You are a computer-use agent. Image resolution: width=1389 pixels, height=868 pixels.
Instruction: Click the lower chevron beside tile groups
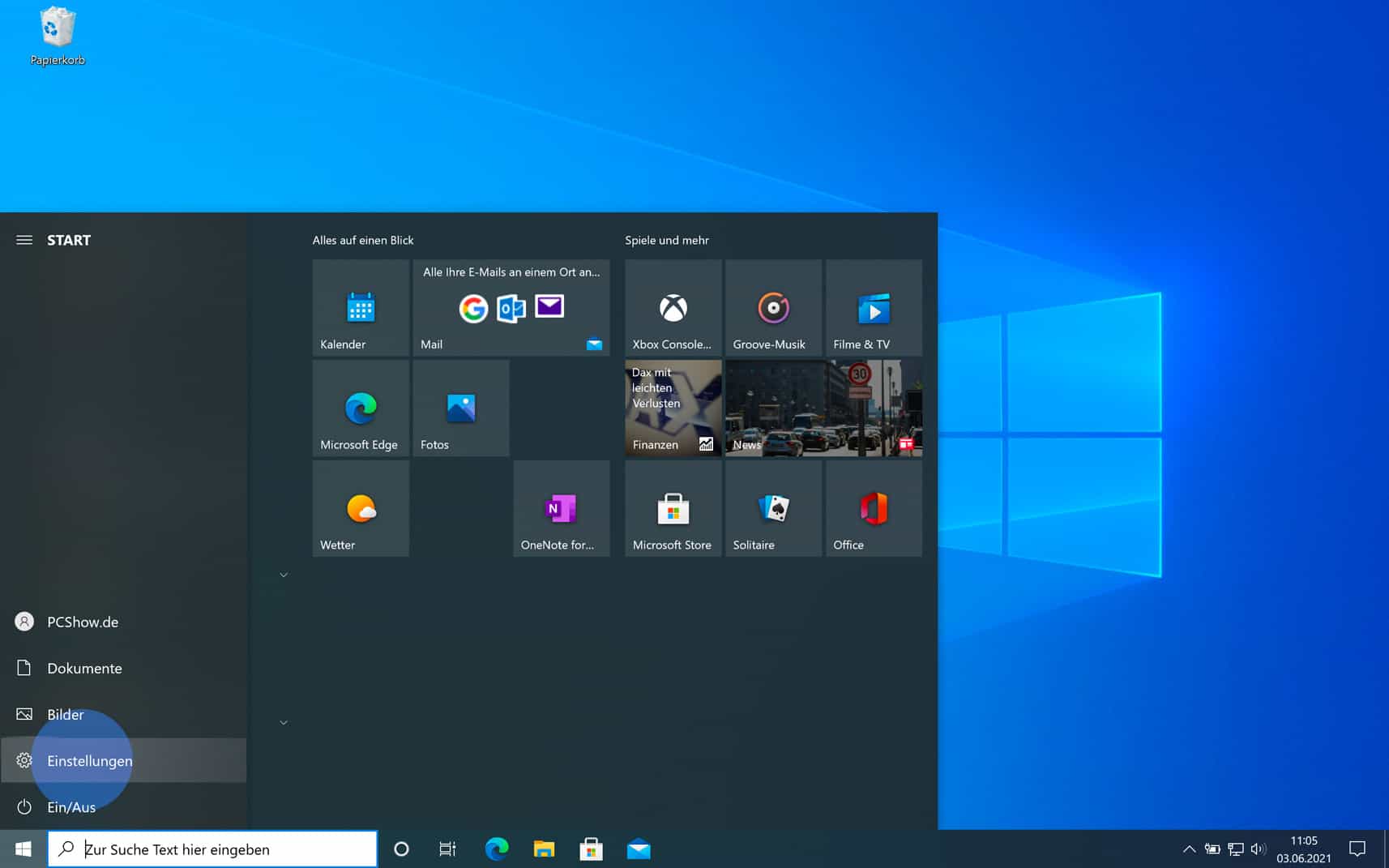click(284, 722)
